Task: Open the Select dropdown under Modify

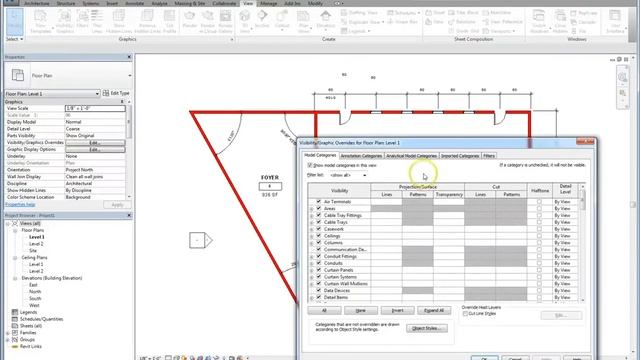Action: [15, 39]
